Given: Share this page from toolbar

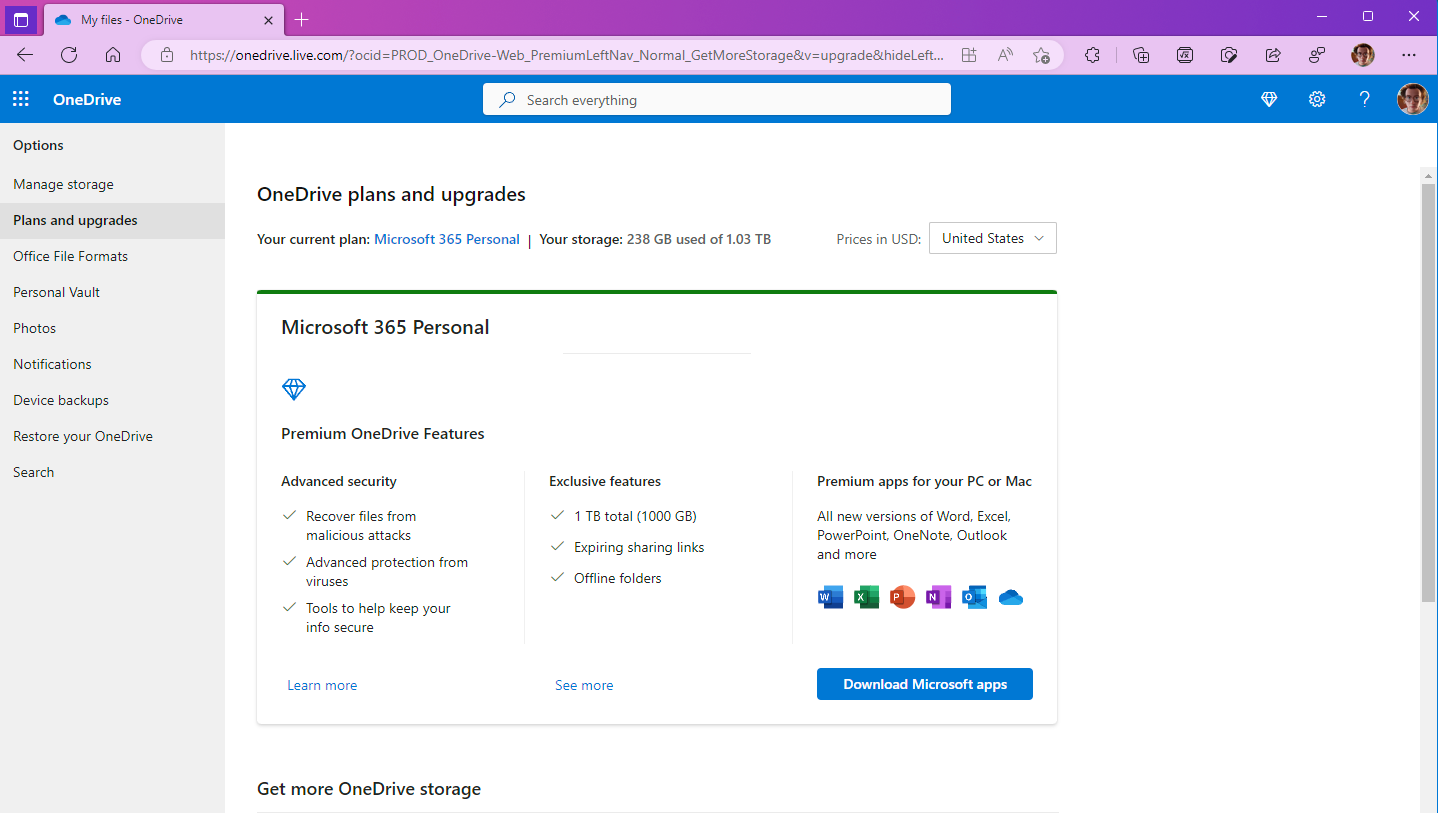Looking at the screenshot, I should pos(1273,55).
